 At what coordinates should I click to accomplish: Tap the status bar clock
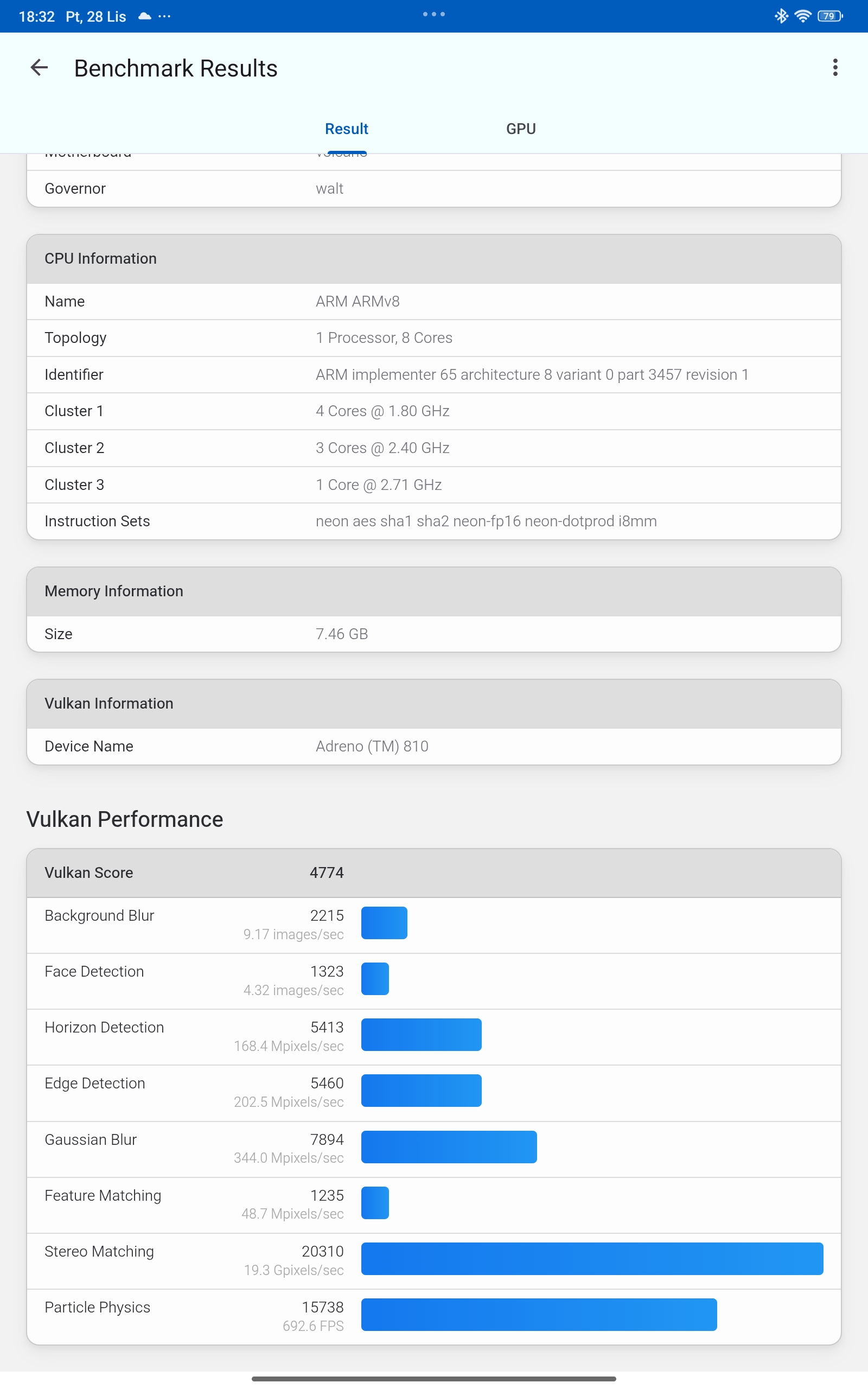(37, 17)
